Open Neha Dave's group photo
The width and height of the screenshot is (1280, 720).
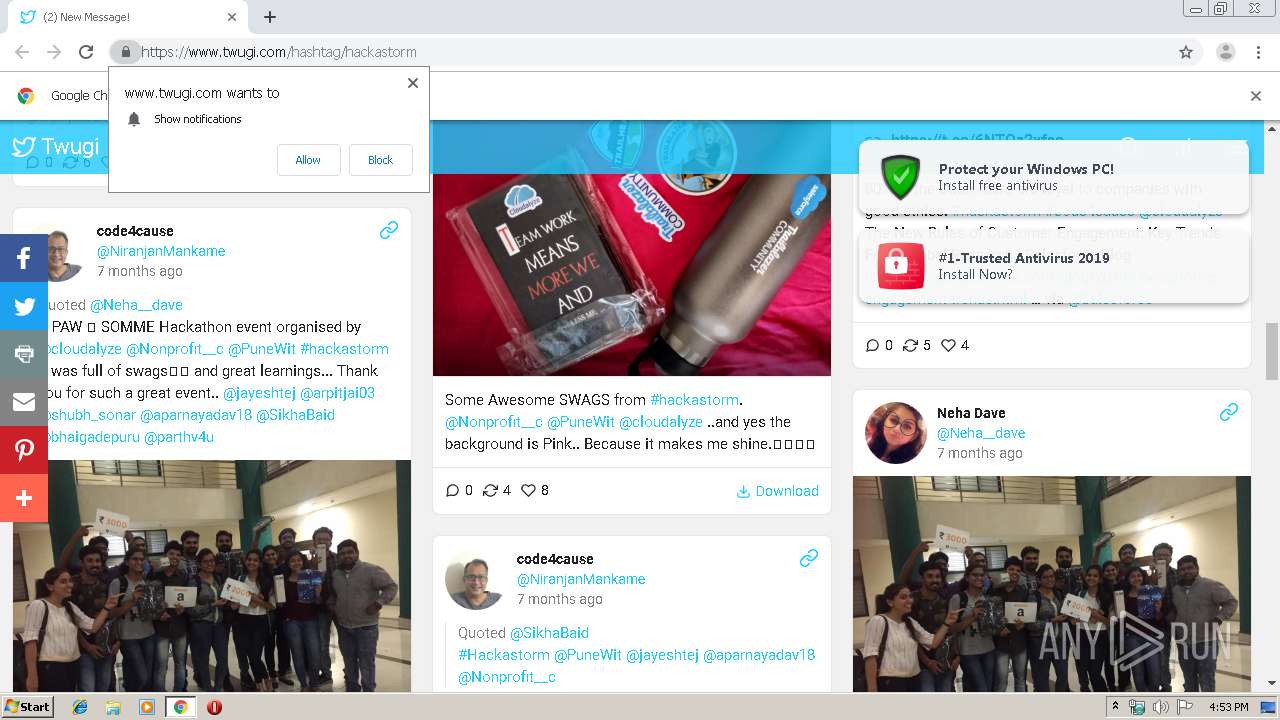point(1052,584)
